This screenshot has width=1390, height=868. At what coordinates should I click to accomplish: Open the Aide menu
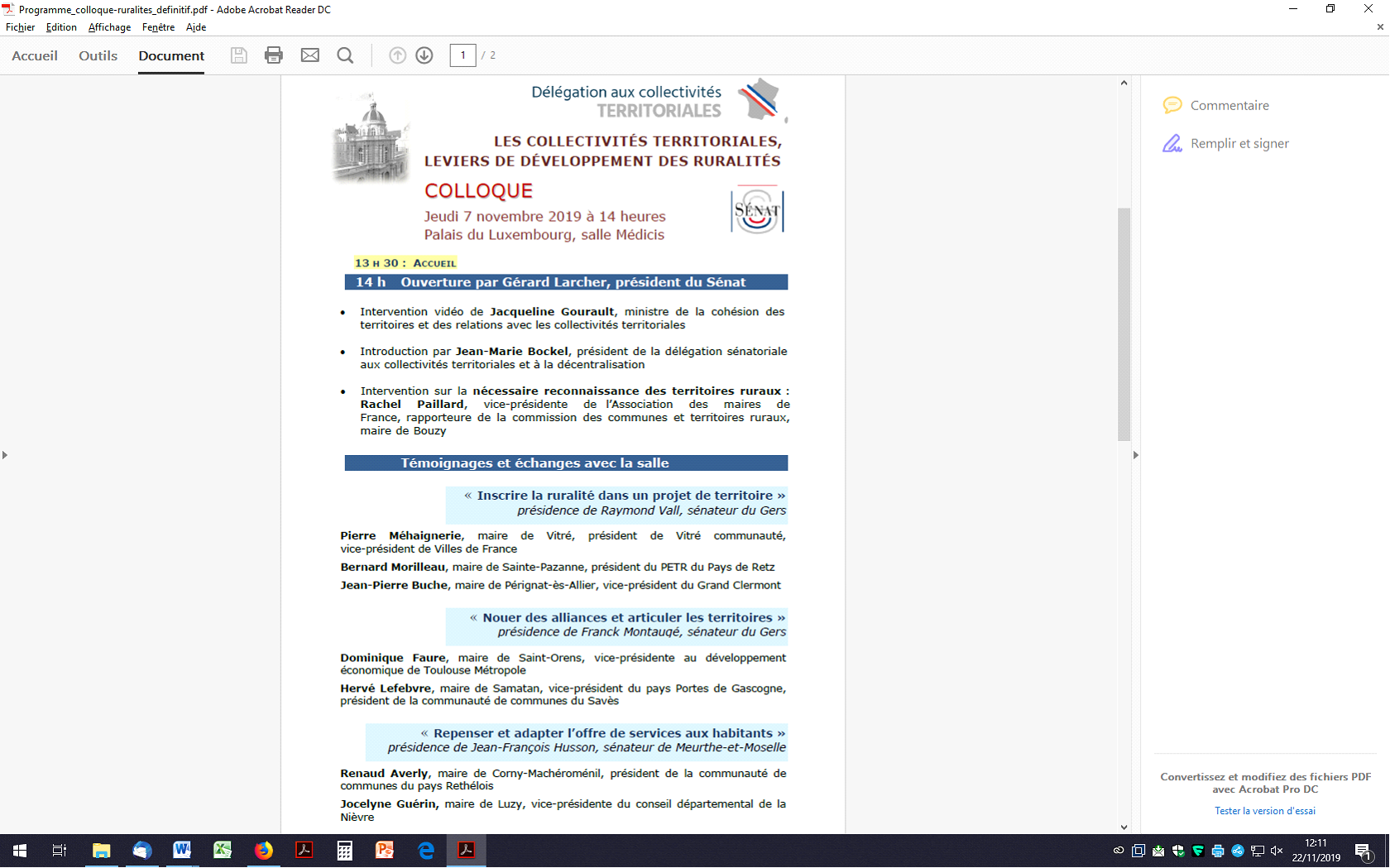[196, 27]
